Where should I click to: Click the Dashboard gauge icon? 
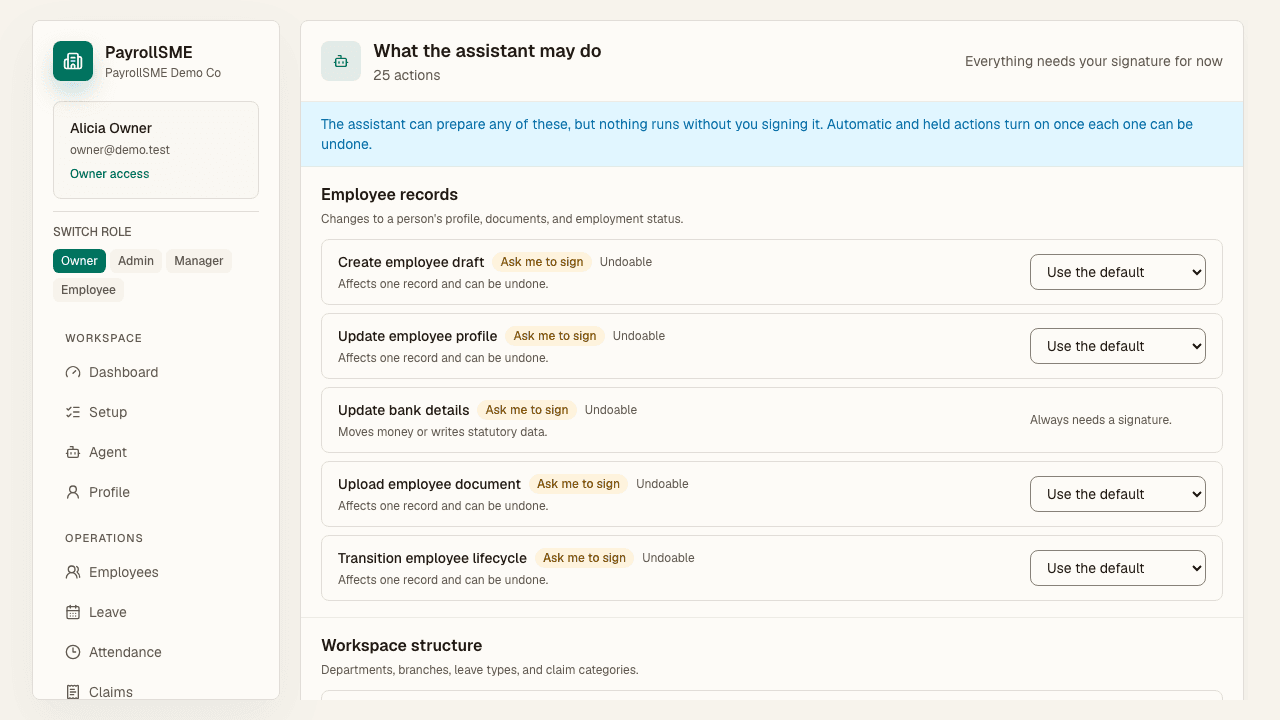73,372
